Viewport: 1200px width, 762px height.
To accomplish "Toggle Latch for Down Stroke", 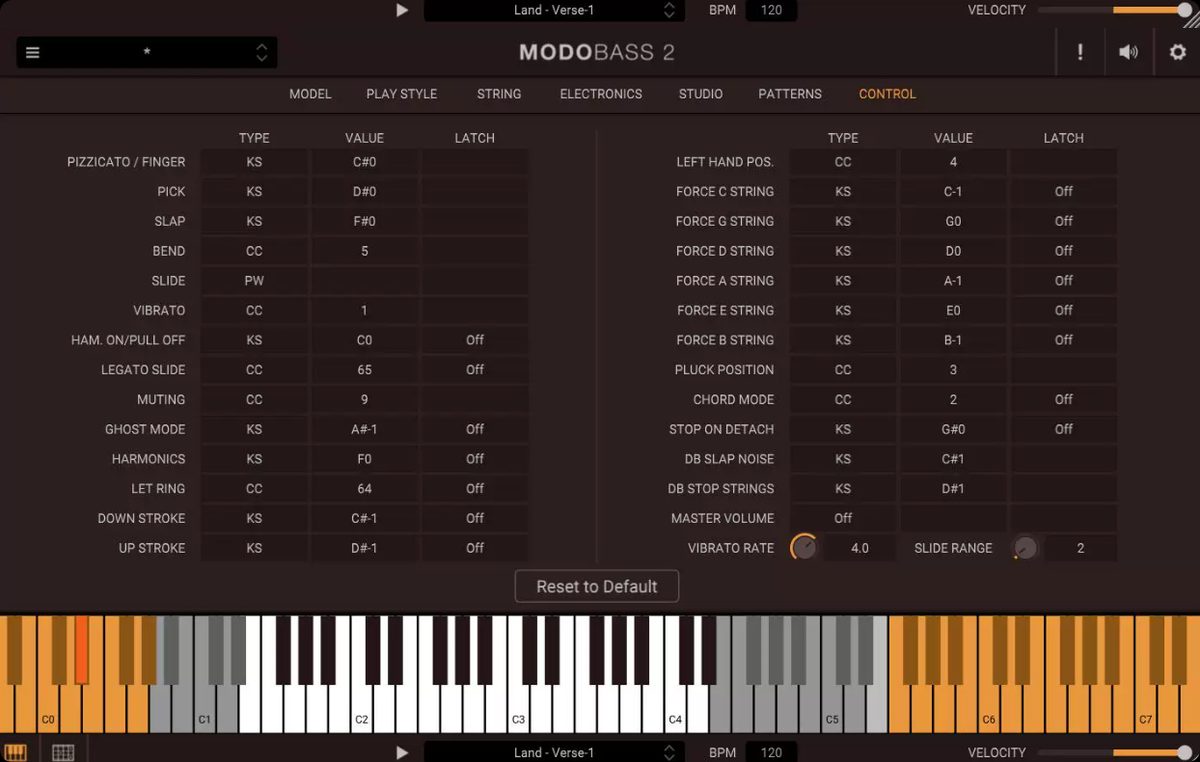I will pos(475,518).
